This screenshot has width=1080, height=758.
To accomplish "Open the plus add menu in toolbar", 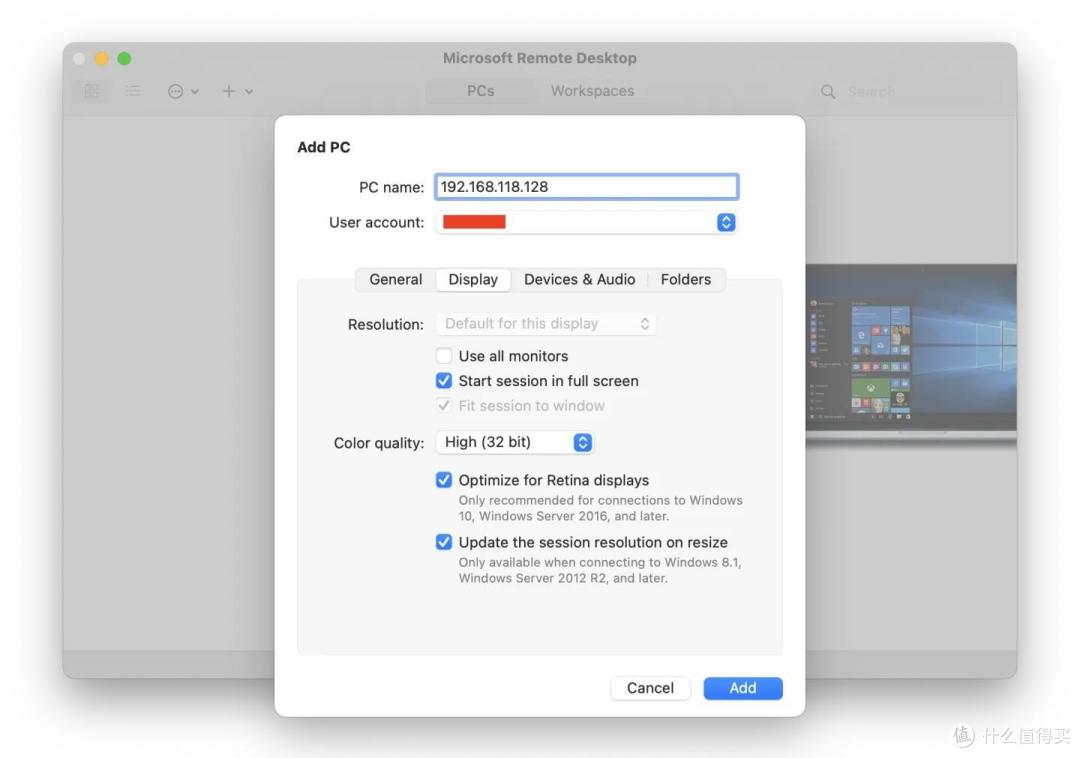I will pyautogui.click(x=237, y=91).
